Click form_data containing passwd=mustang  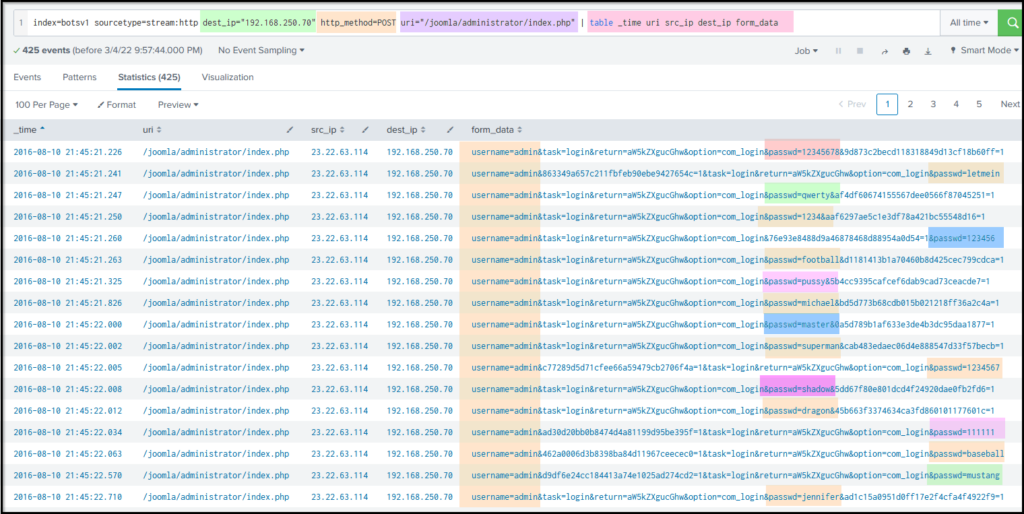coord(735,475)
